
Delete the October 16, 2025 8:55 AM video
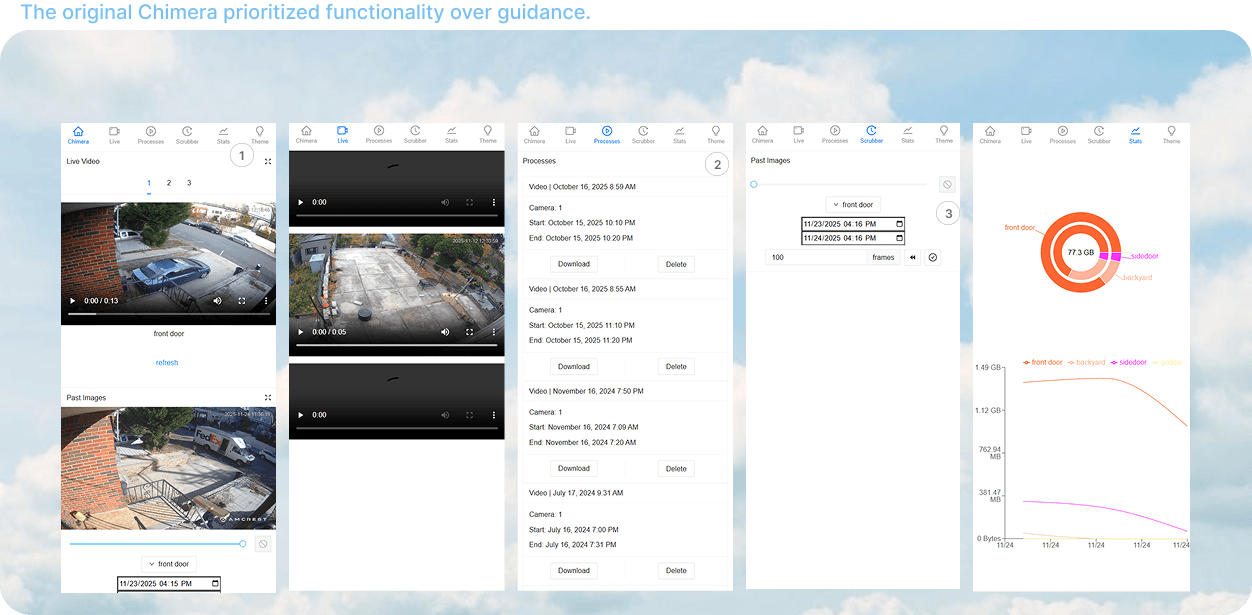point(676,366)
